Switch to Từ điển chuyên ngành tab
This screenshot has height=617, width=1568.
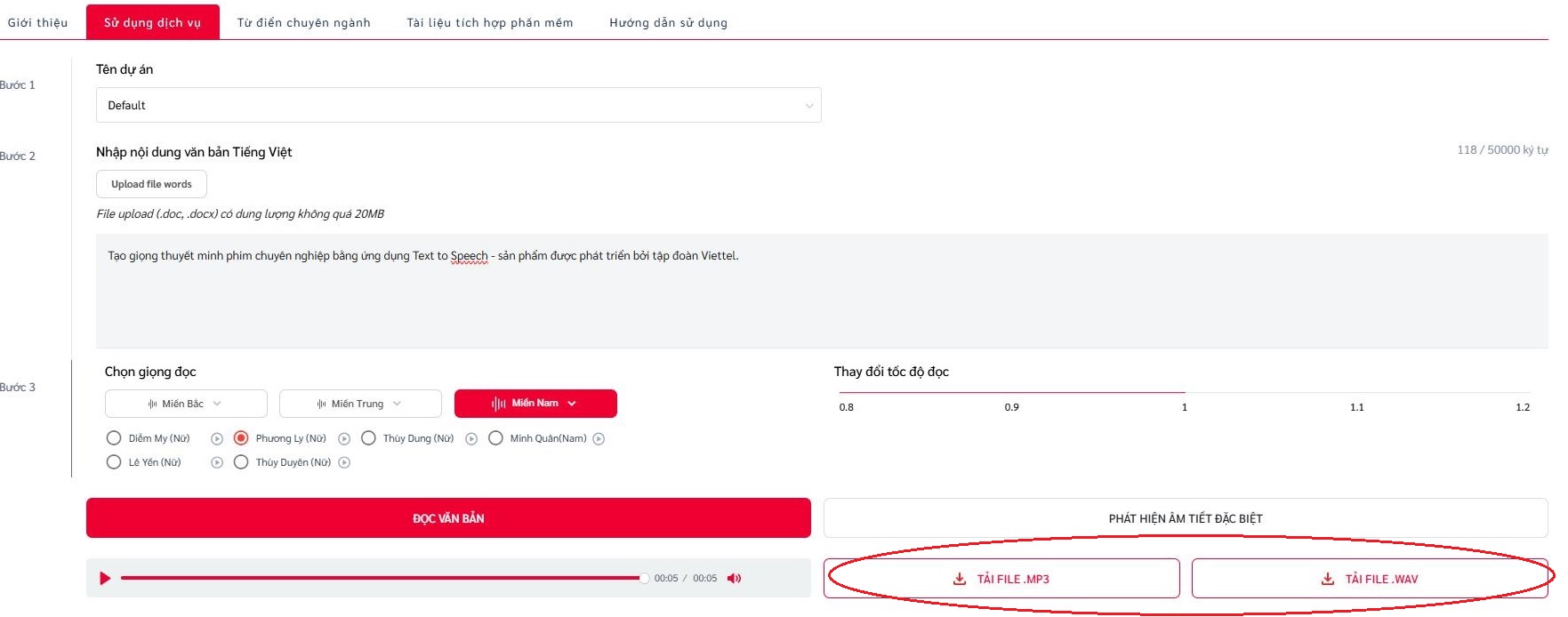pos(303,22)
